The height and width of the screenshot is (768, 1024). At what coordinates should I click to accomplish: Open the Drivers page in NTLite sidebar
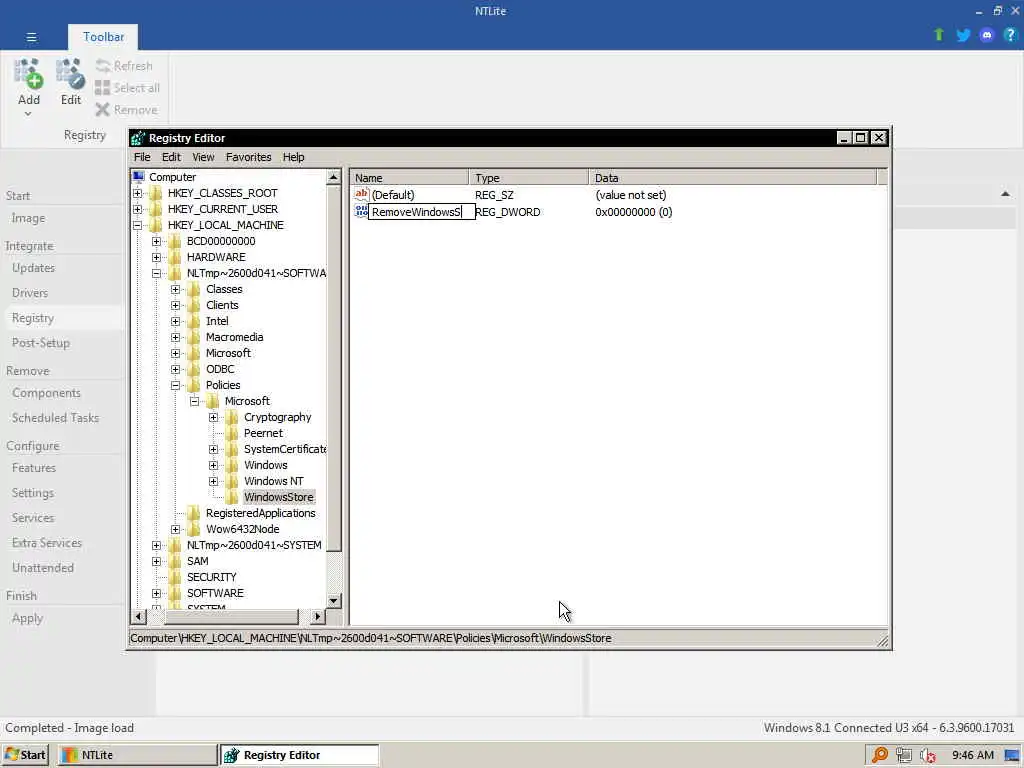(x=30, y=293)
